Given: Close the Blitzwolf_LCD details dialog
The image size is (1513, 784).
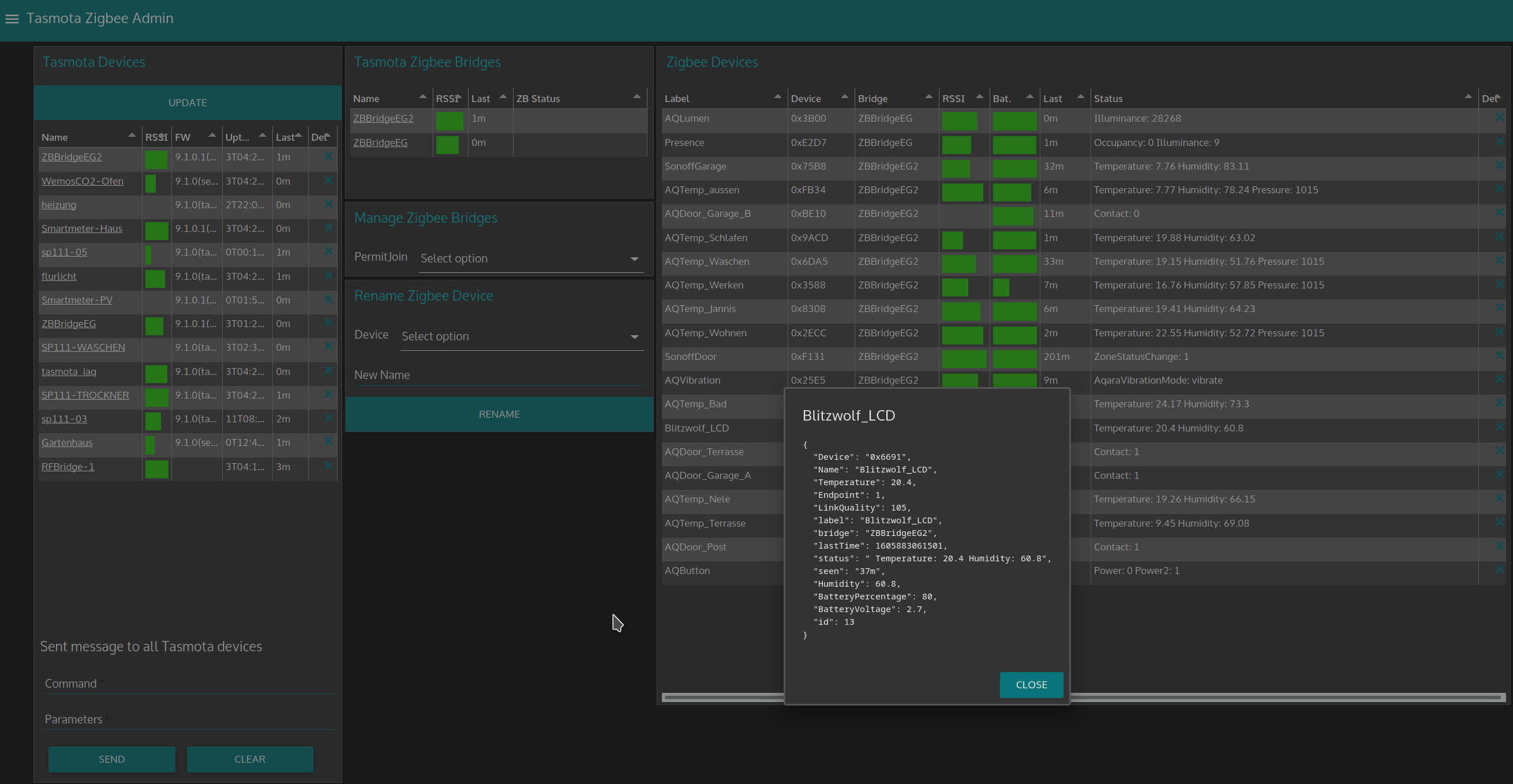Looking at the screenshot, I should point(1031,685).
